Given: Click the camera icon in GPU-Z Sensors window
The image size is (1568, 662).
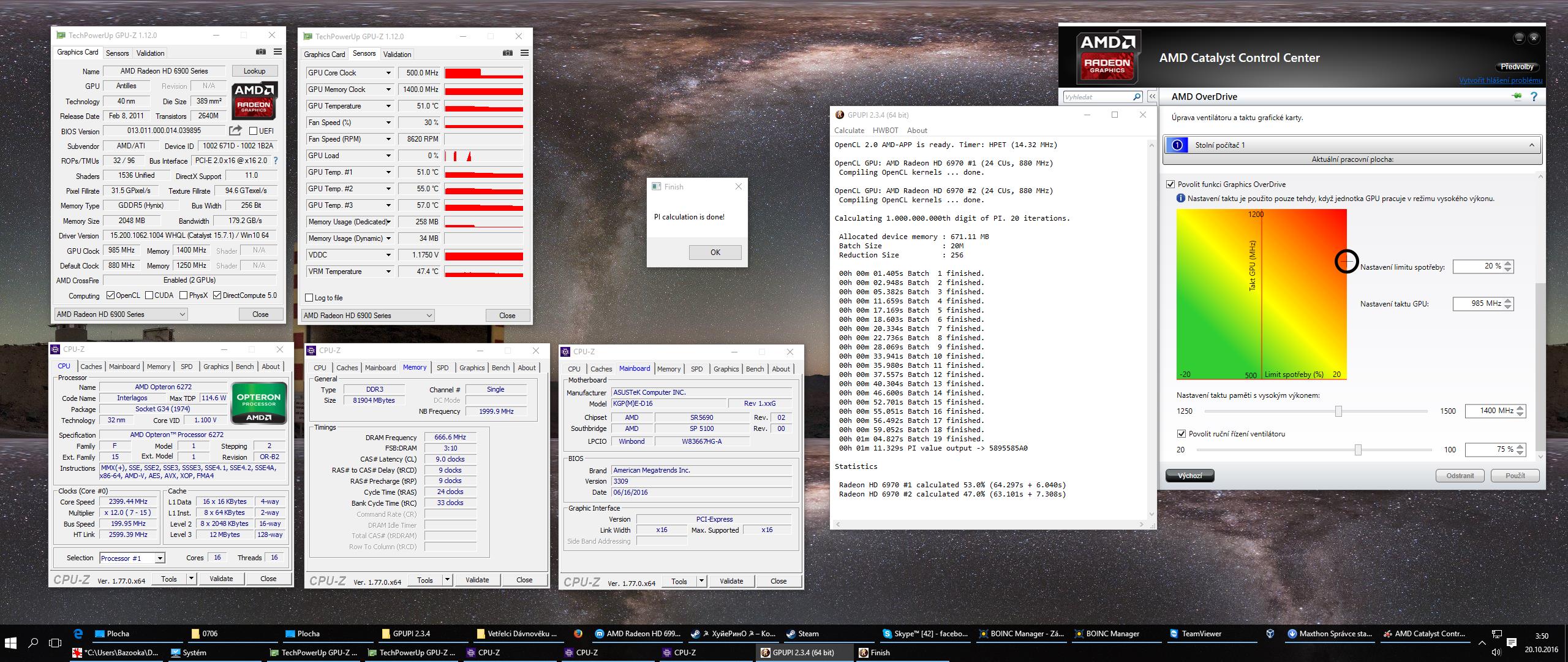Looking at the screenshot, I should tap(508, 53).
